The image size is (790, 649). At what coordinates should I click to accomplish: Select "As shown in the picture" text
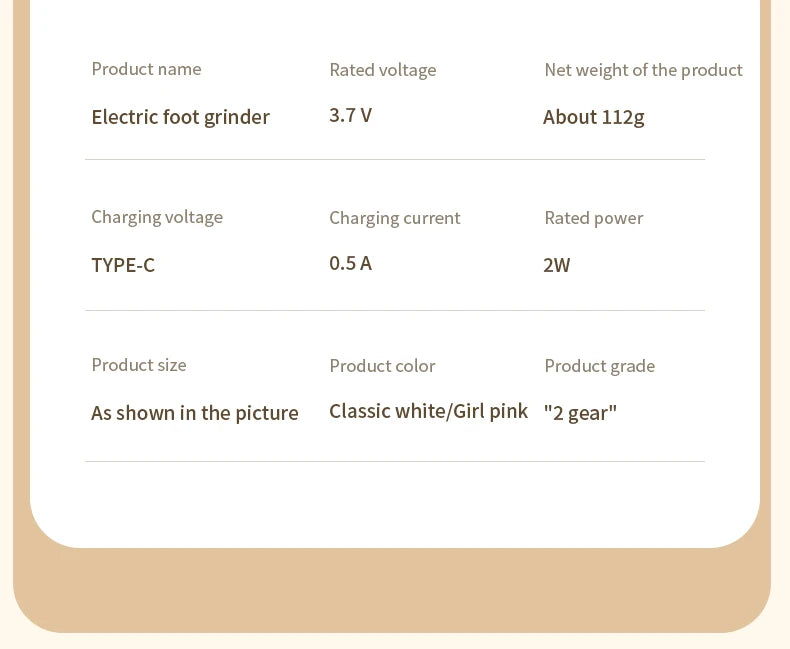tap(195, 413)
